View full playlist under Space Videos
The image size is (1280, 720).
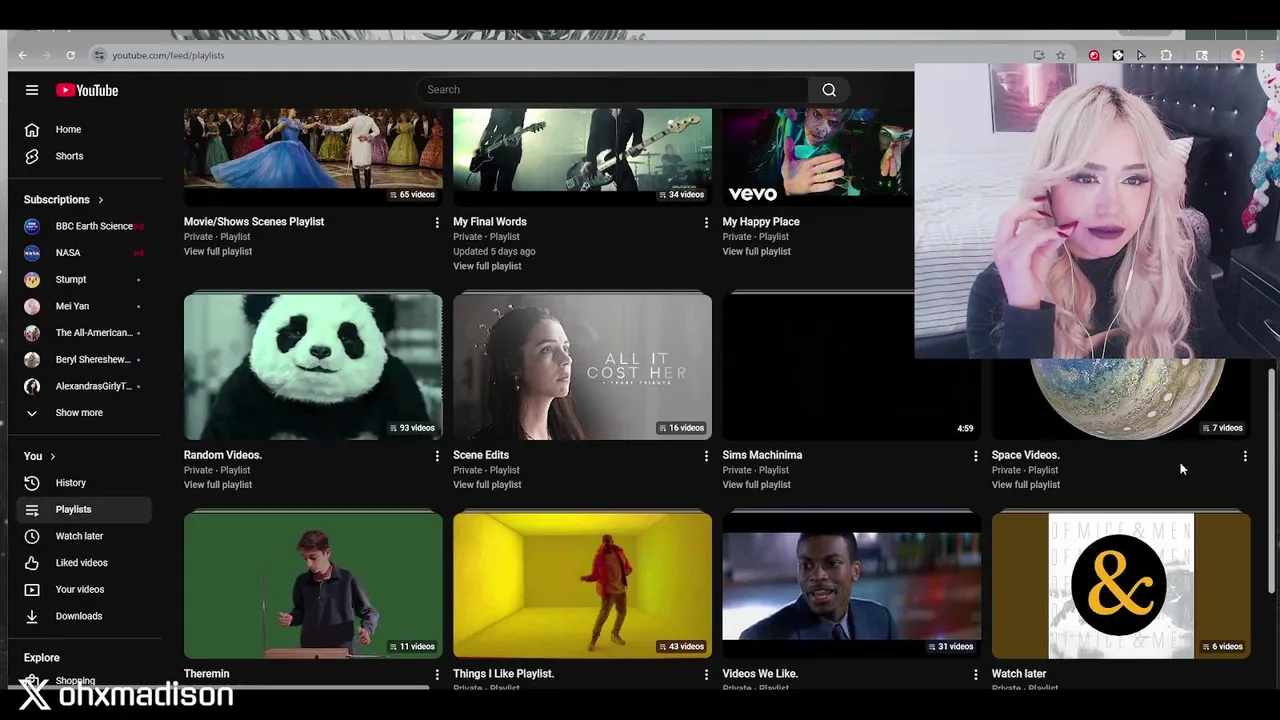tap(1026, 485)
